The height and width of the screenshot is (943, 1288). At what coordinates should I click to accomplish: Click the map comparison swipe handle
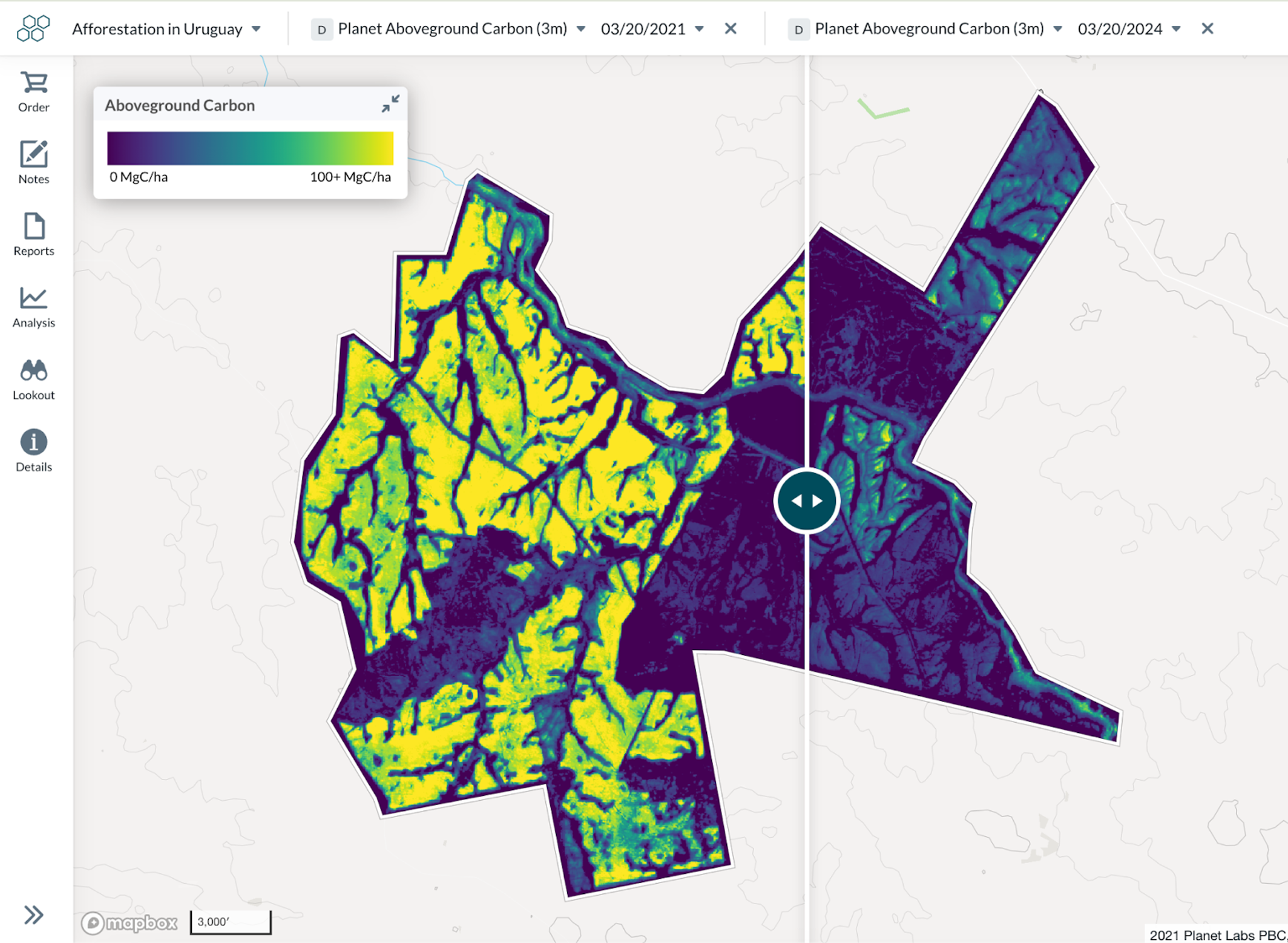[806, 501]
